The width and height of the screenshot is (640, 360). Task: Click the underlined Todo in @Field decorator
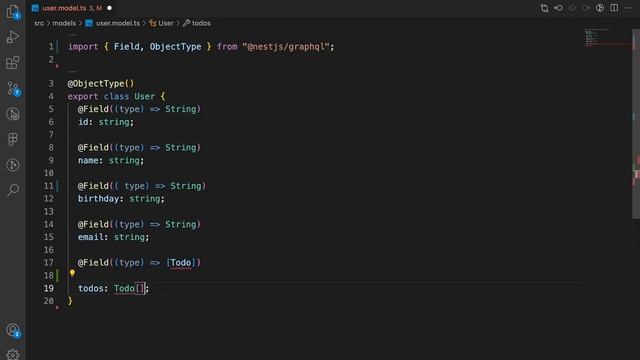[x=180, y=262]
